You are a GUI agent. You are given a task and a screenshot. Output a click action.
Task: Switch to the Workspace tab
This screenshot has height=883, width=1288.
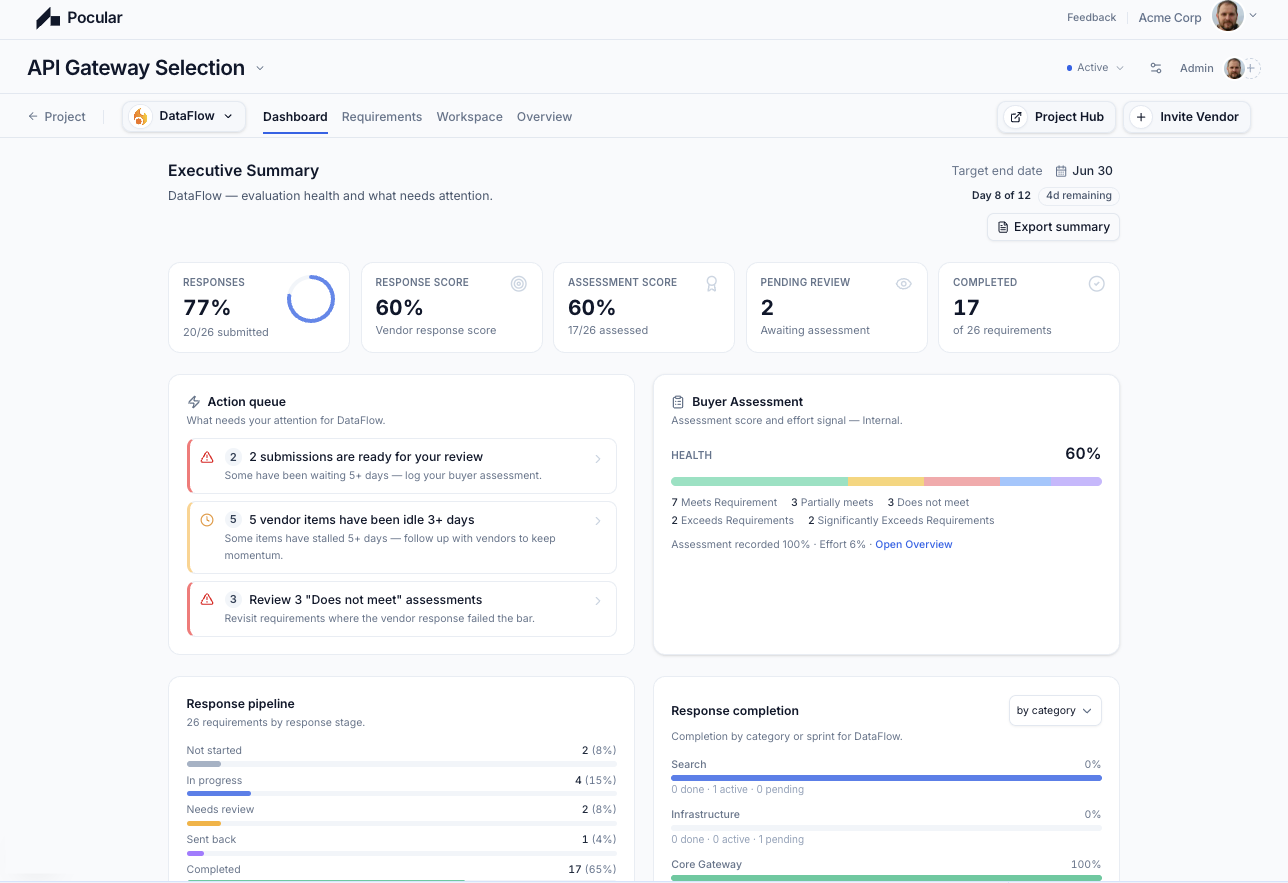pos(470,117)
